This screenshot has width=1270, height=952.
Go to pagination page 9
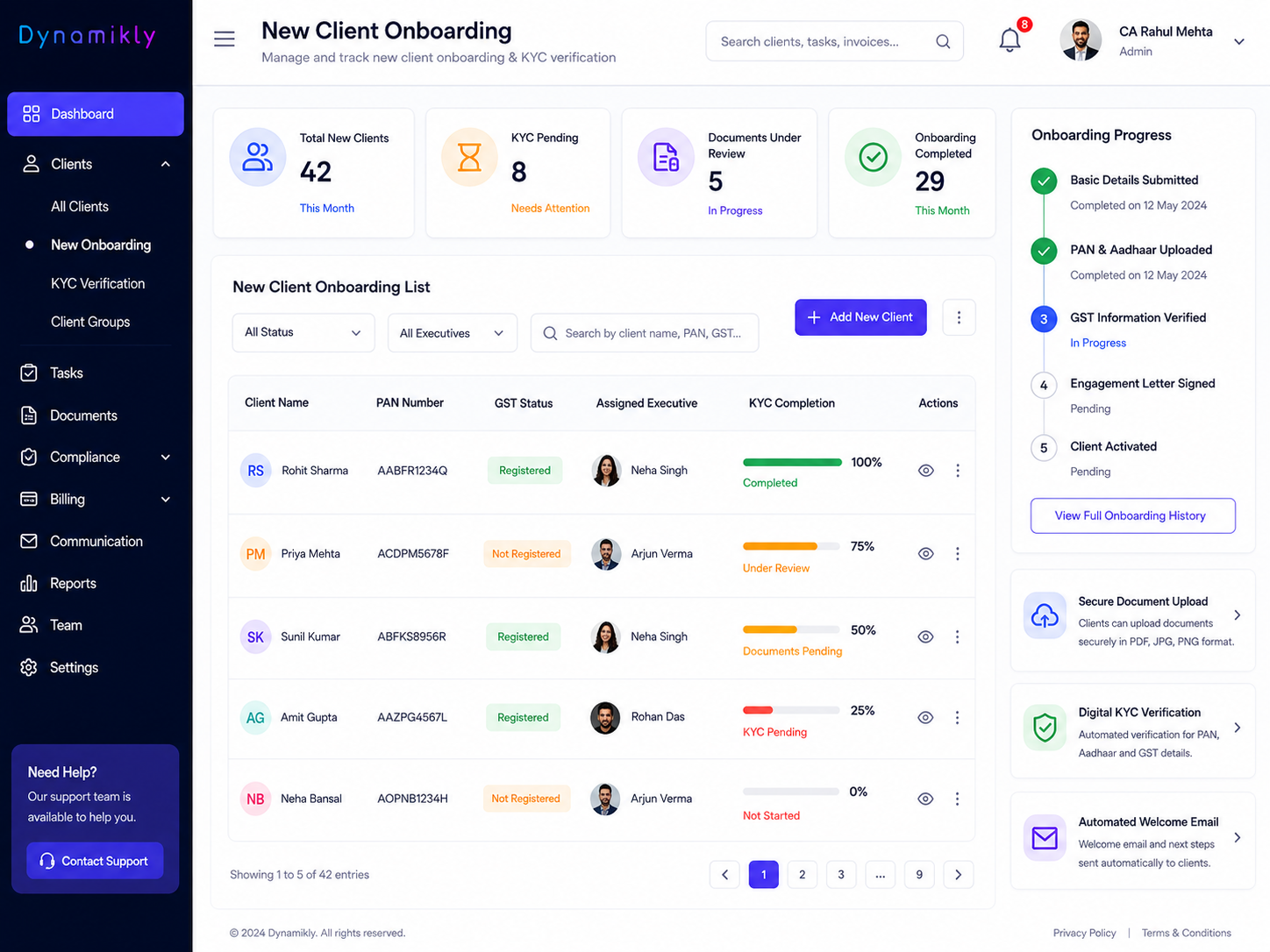[x=919, y=875]
